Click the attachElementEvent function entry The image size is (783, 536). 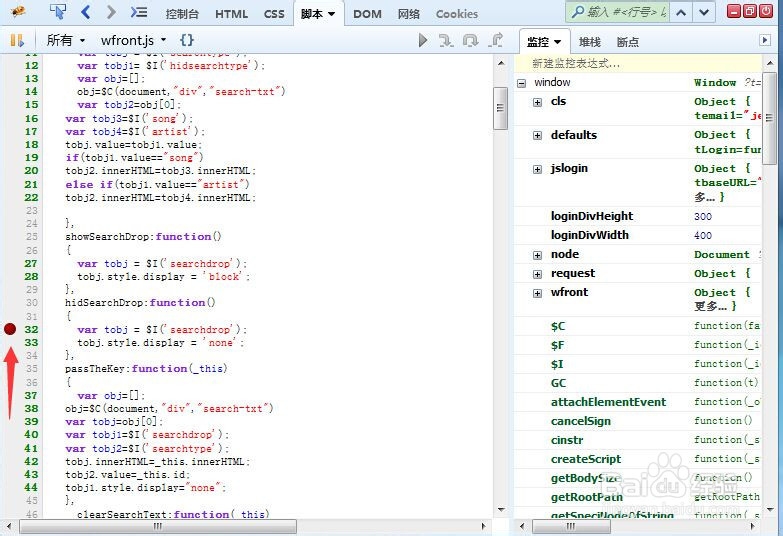click(x=608, y=402)
